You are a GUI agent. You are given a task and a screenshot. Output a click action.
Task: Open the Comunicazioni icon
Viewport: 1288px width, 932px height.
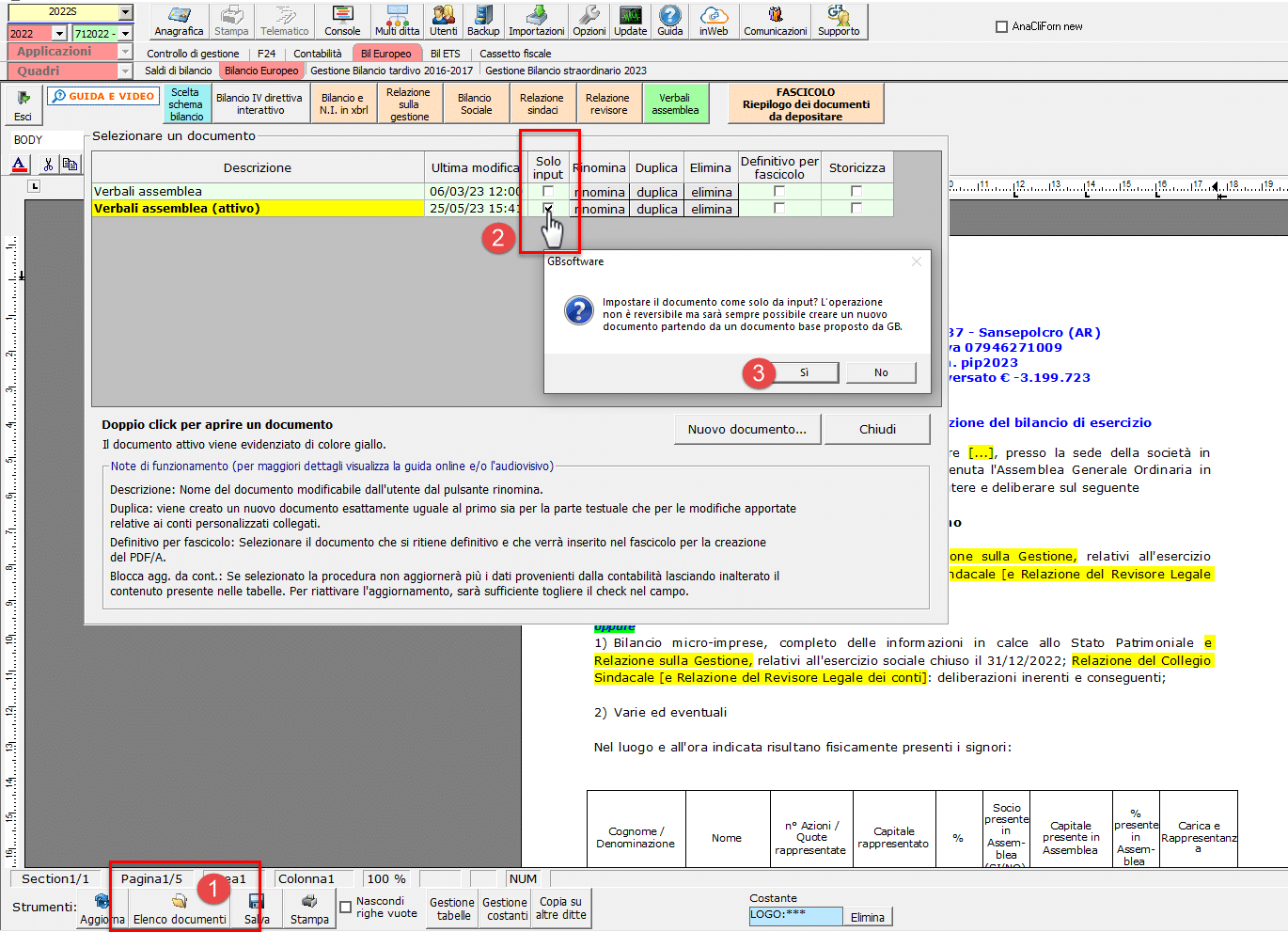[776, 21]
